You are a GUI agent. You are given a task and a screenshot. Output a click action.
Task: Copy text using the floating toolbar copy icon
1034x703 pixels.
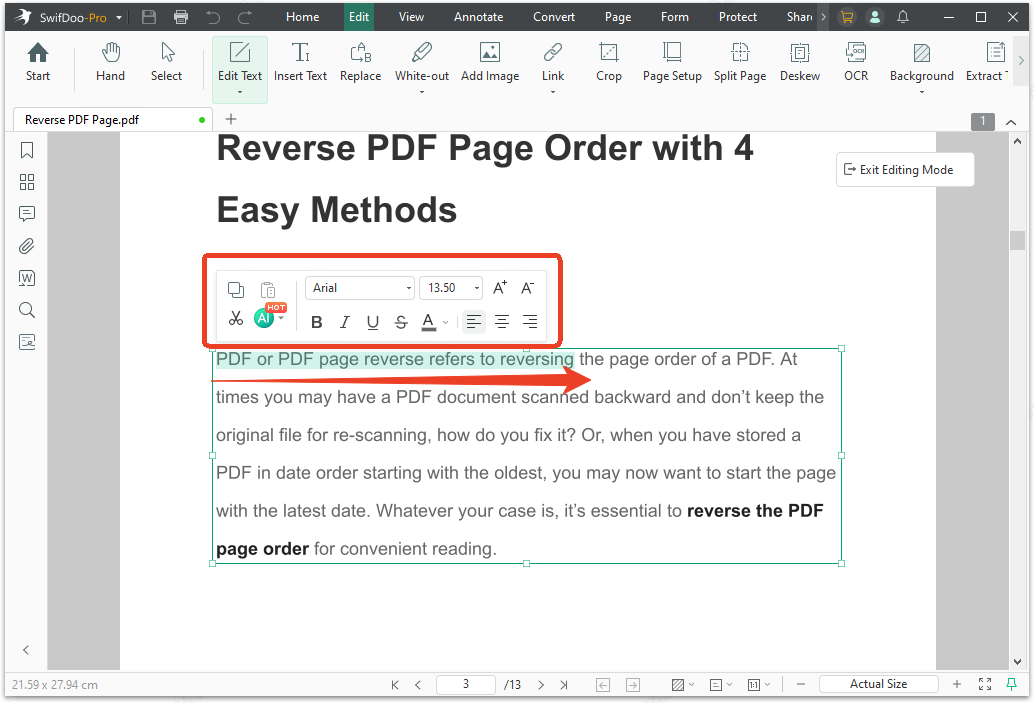[235, 290]
